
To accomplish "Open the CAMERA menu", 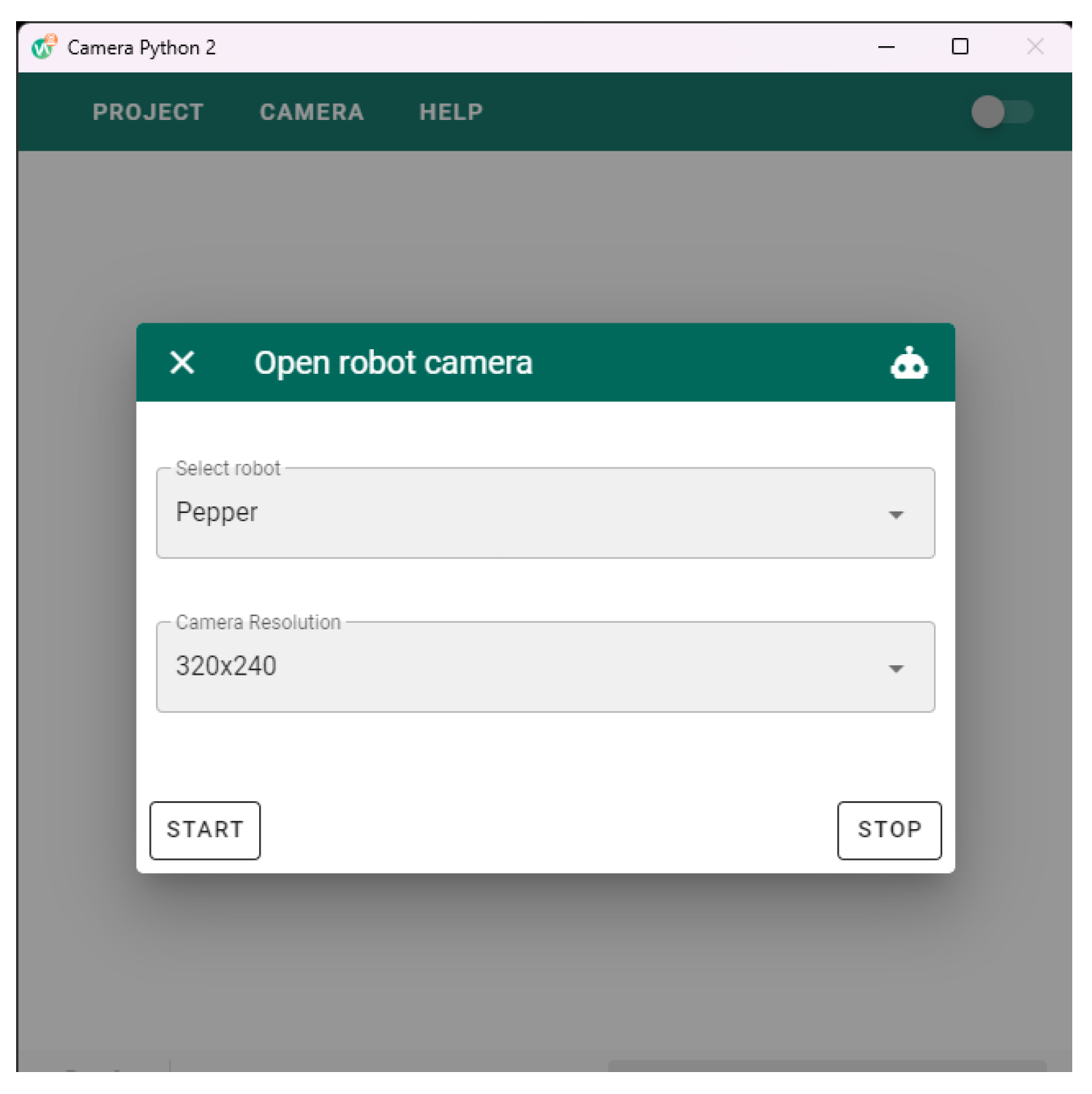I will pyautogui.click(x=311, y=112).
